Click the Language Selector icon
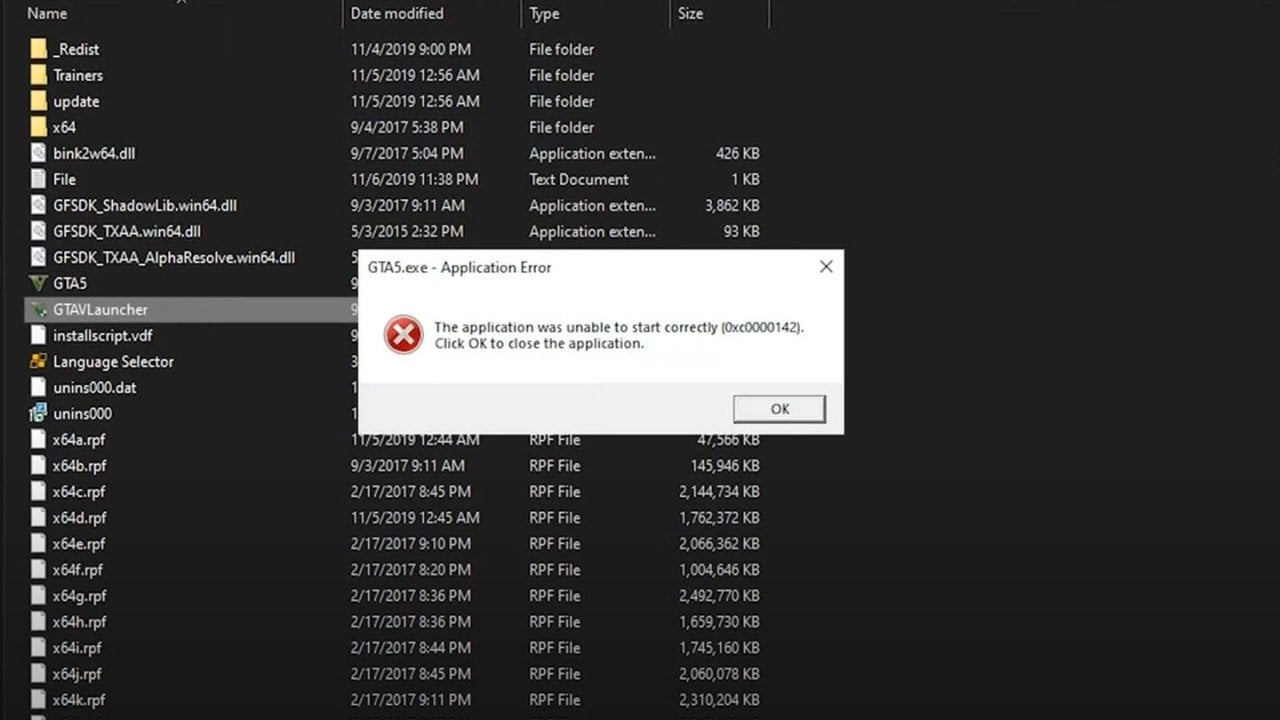 click(x=39, y=362)
